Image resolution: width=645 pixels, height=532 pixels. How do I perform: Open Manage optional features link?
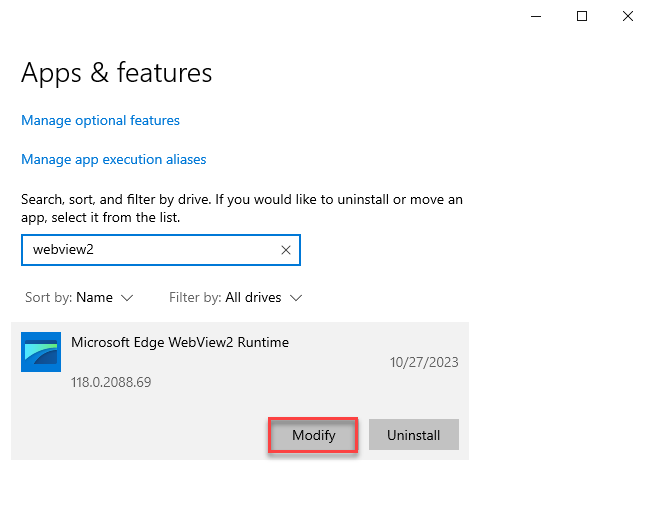[100, 121]
